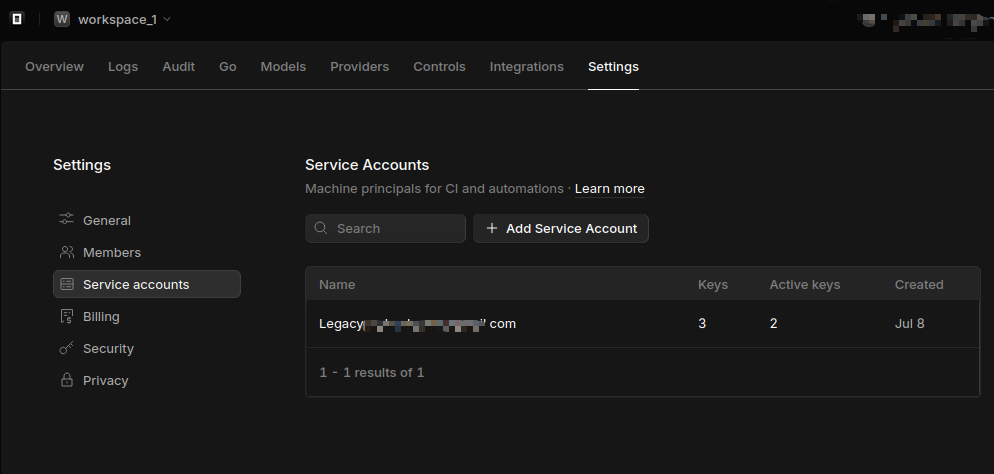Viewport: 994px width, 474px height.
Task: Click the Members people icon
Action: (67, 252)
